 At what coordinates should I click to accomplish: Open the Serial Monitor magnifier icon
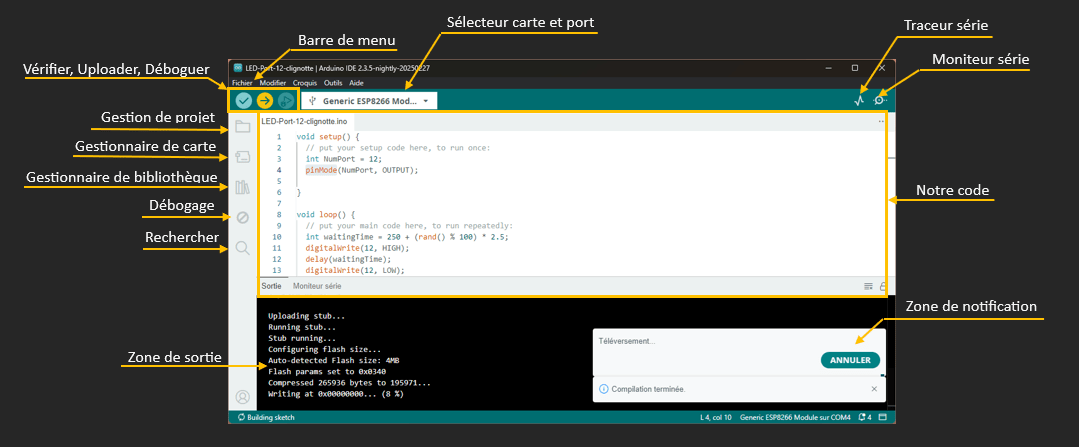tap(879, 100)
